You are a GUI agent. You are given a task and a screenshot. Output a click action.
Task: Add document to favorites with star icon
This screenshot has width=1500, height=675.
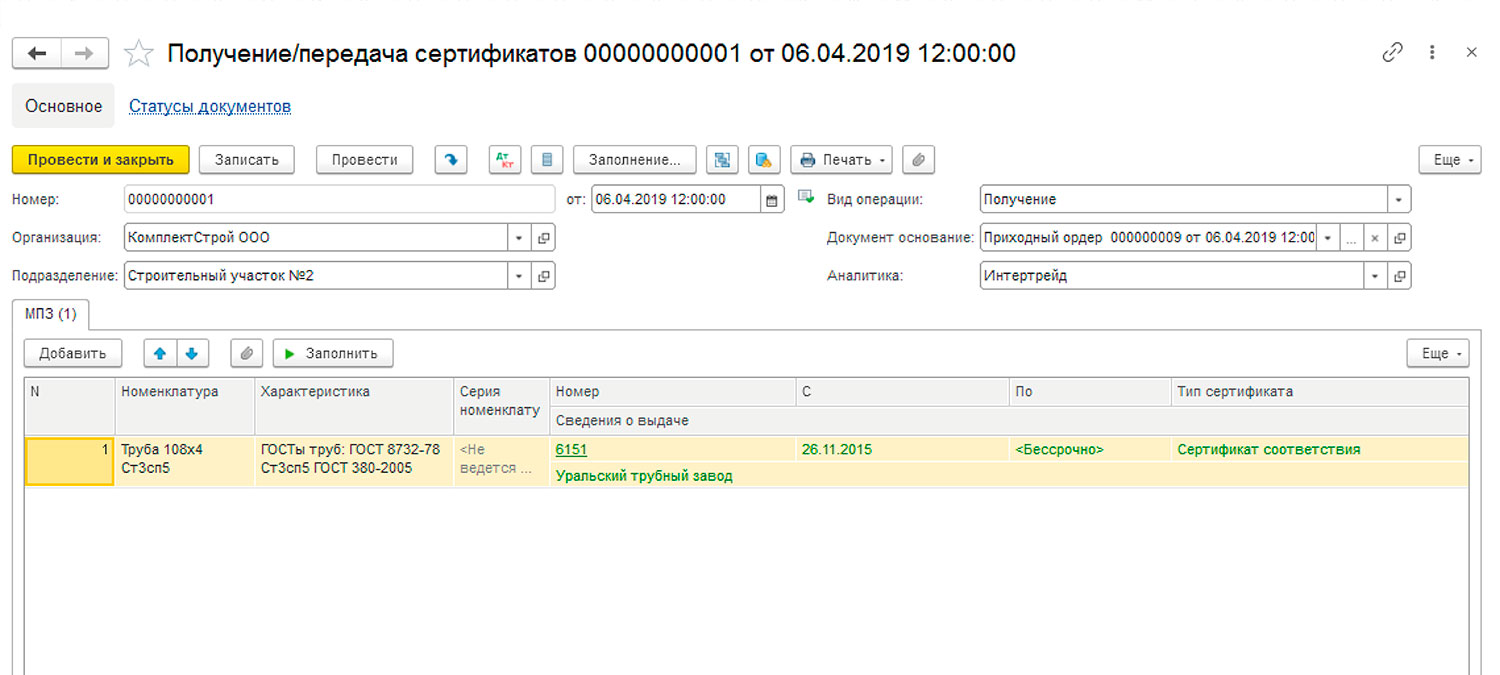[x=138, y=54]
